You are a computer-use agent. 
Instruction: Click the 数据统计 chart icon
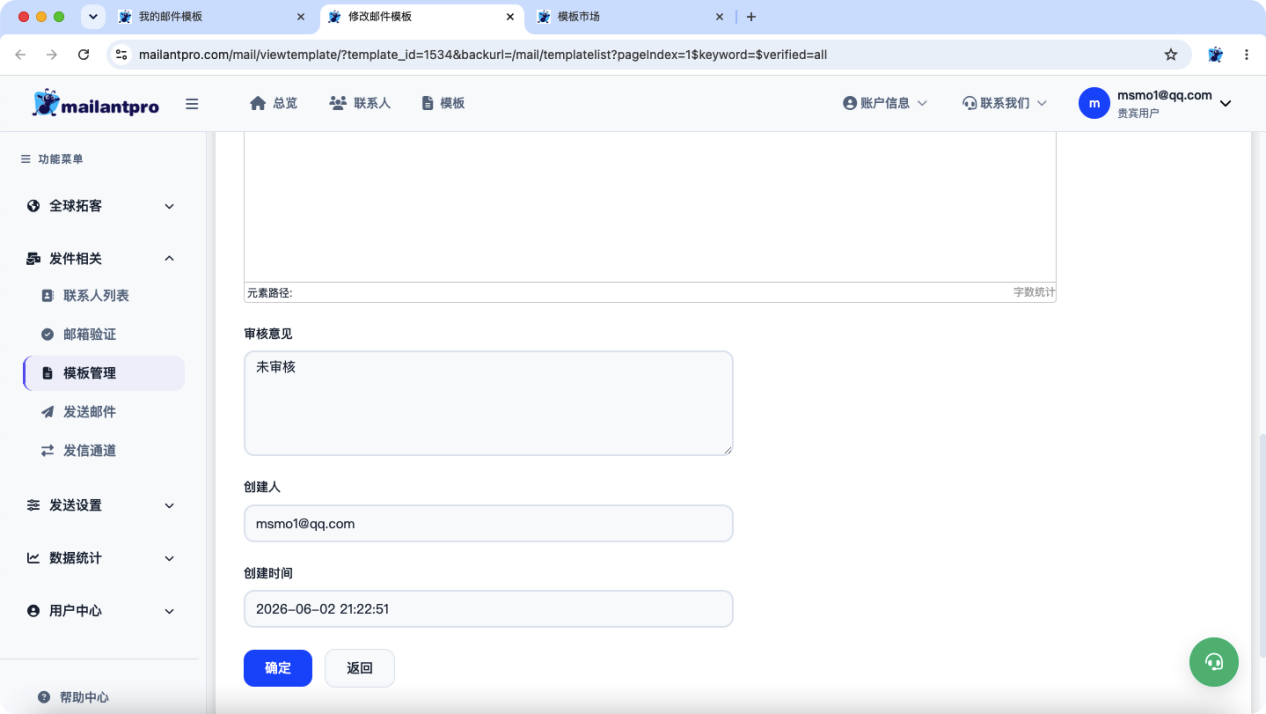33,558
